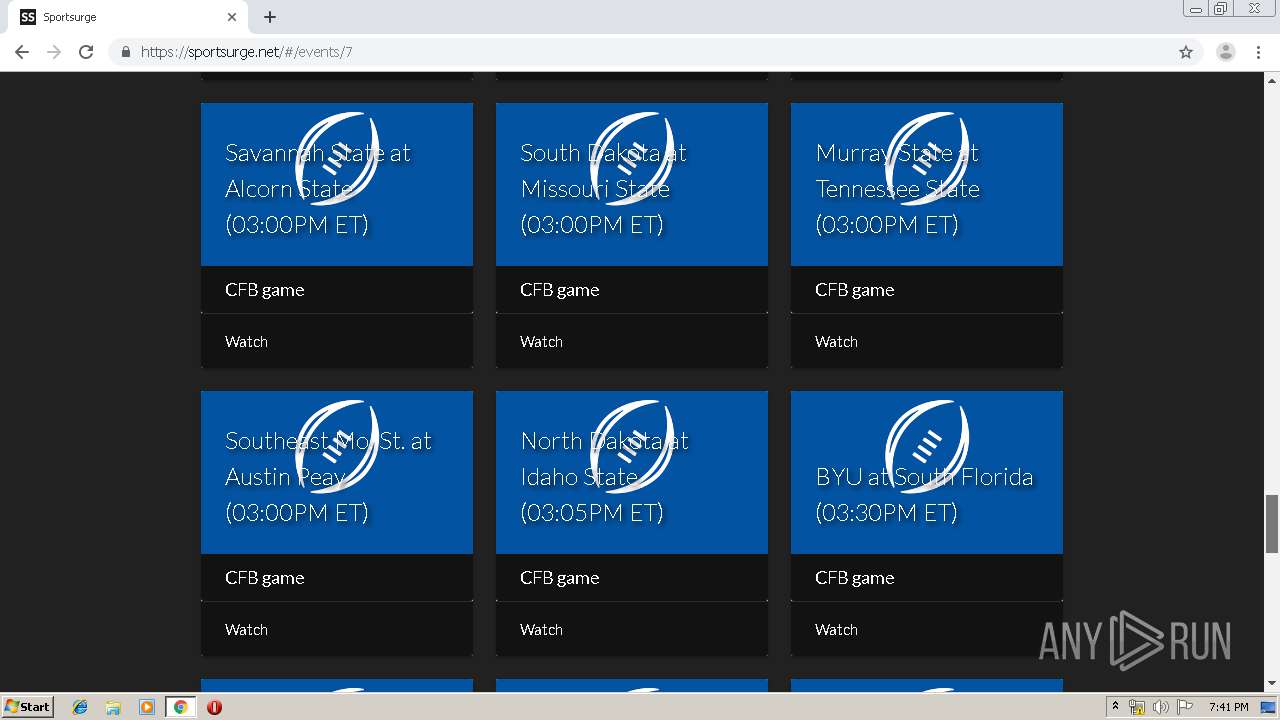Reload the Sportsurge page
Viewport: 1280px width, 720px height.
pyautogui.click(x=86, y=52)
